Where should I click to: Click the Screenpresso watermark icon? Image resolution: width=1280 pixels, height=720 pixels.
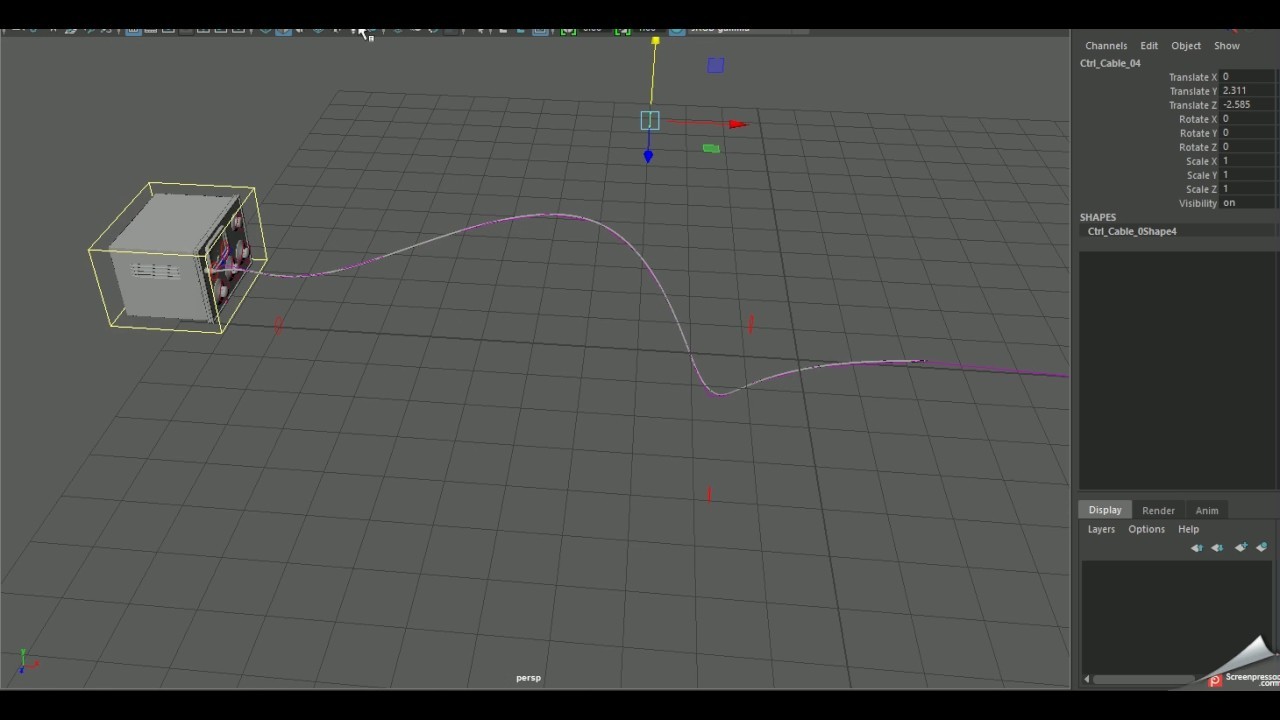(1213, 681)
